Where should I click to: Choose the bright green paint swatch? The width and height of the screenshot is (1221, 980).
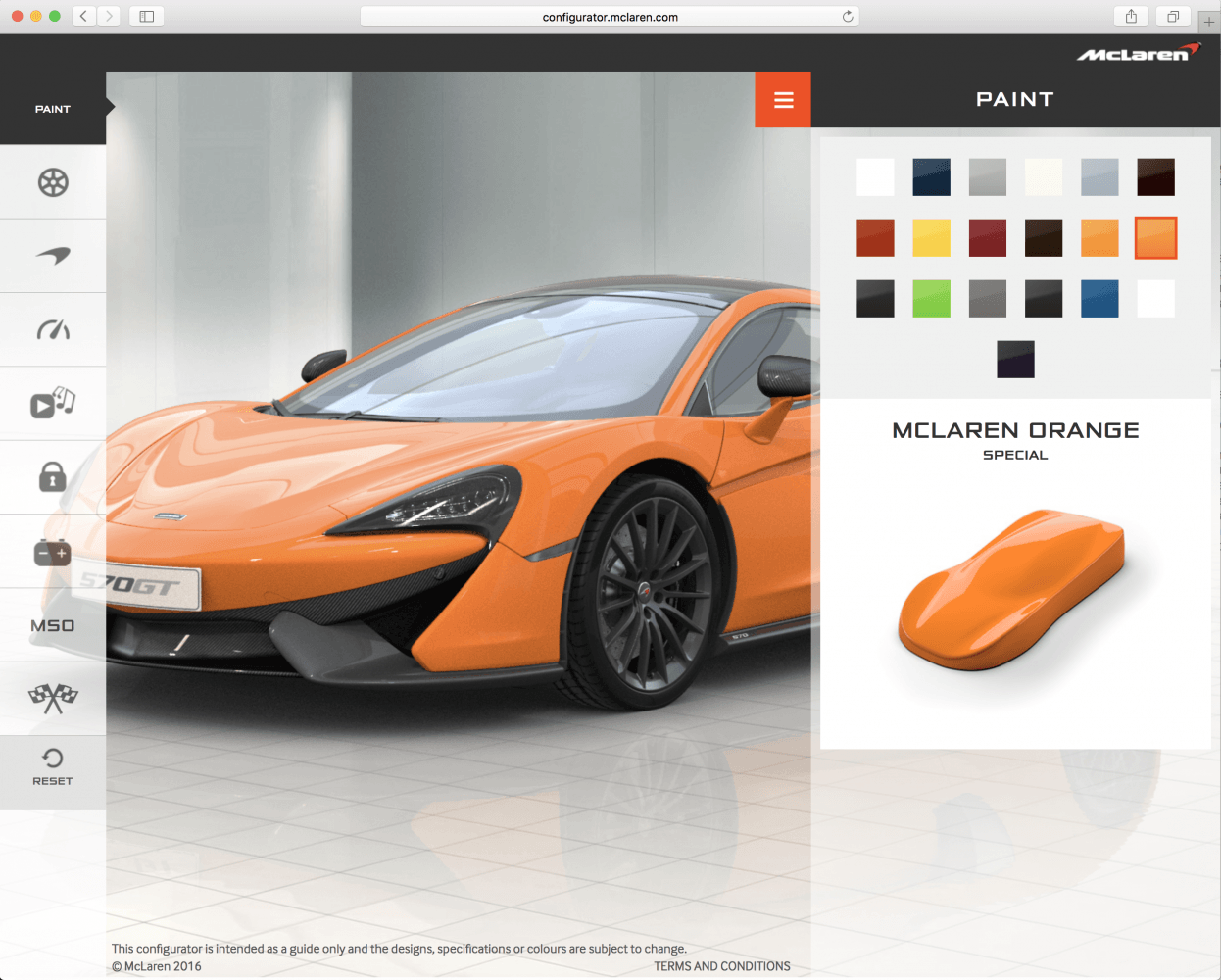[x=932, y=299]
